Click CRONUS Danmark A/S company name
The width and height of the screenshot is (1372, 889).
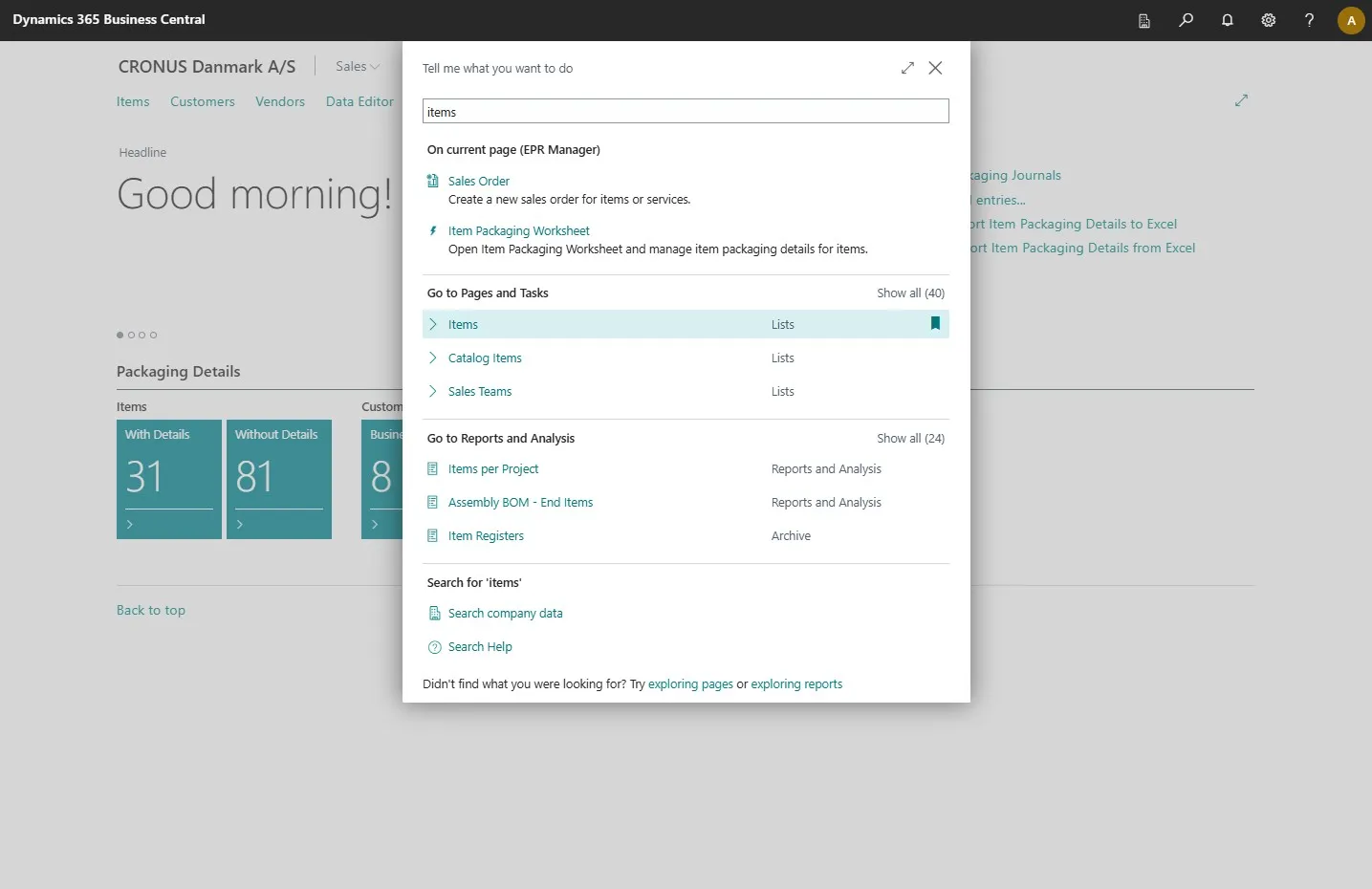tap(207, 67)
